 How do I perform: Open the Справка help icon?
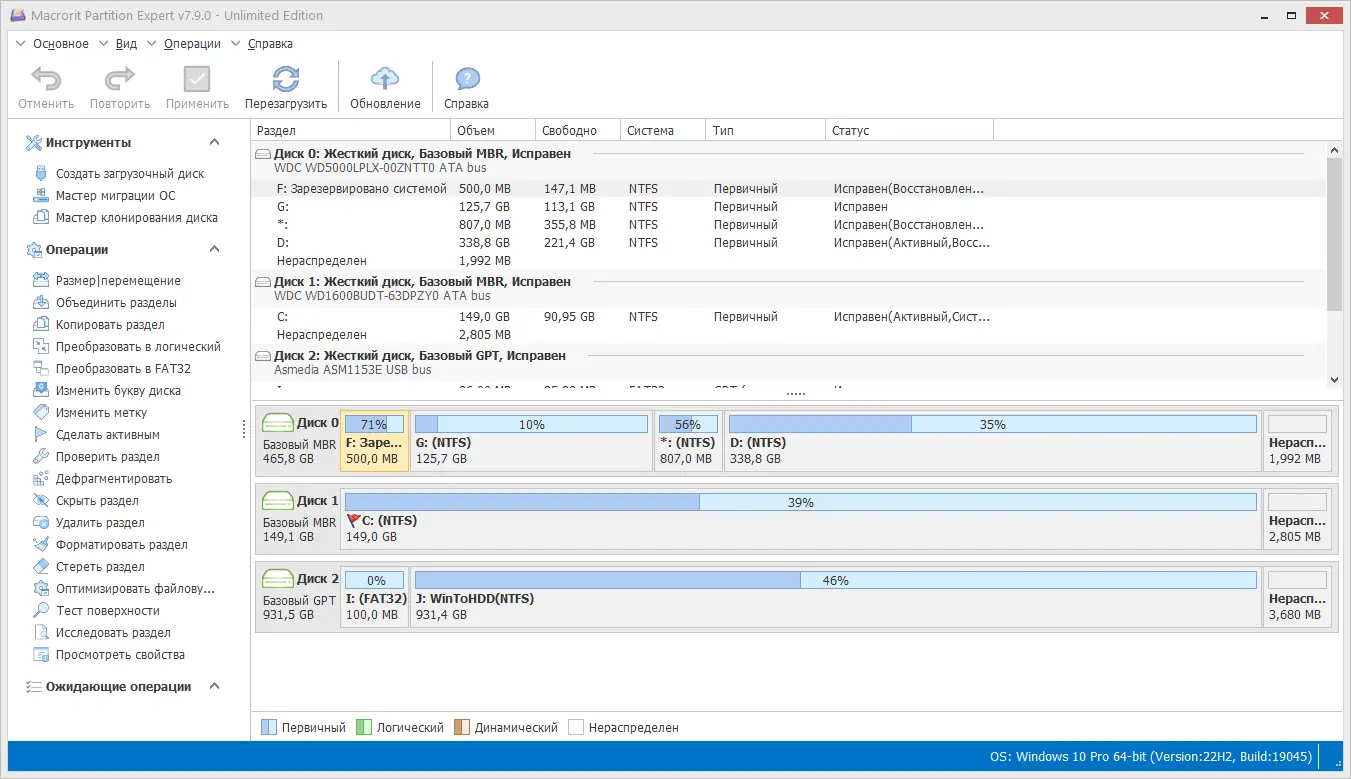[x=466, y=80]
